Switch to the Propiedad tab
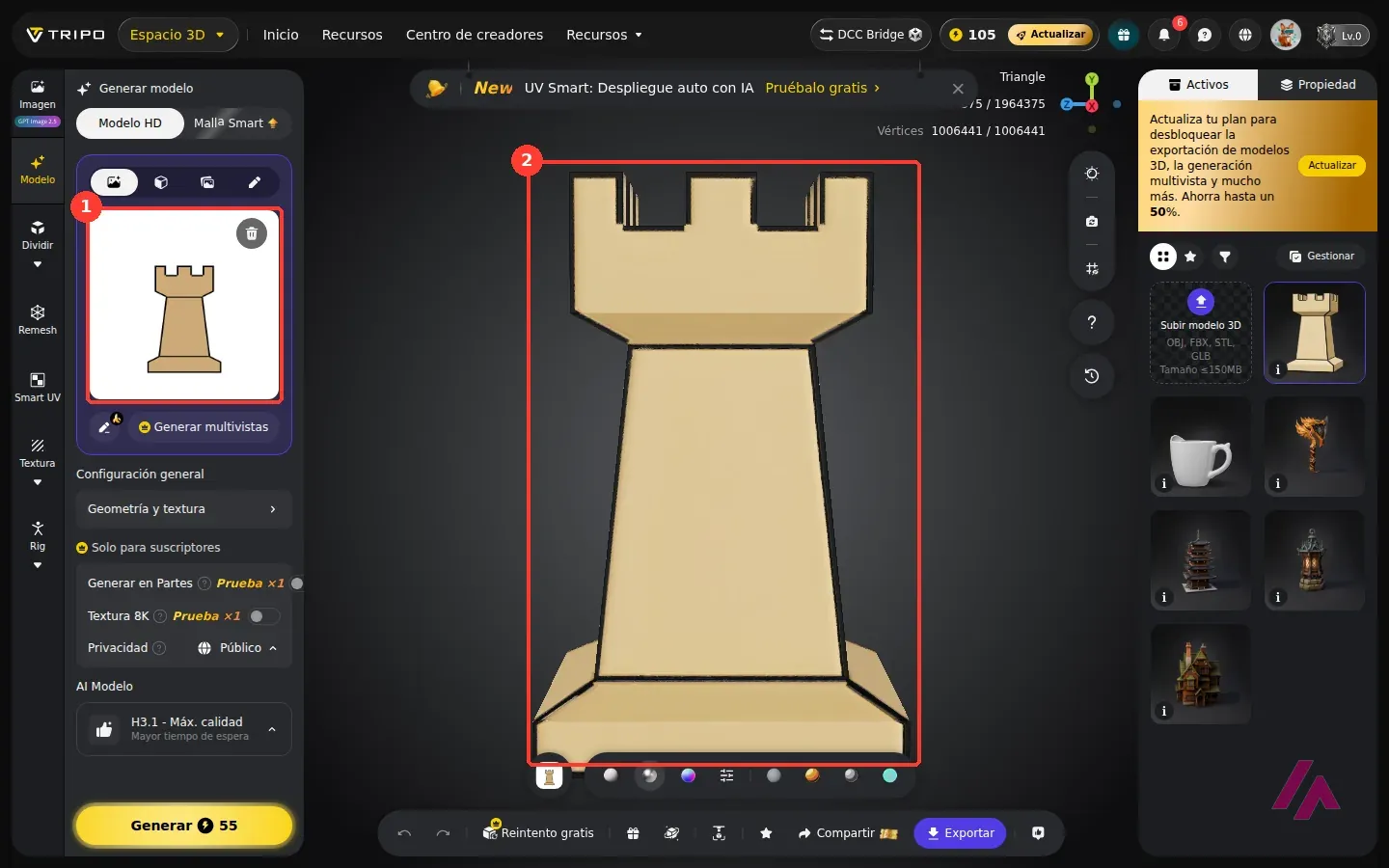Image resolution: width=1389 pixels, height=868 pixels. click(x=1318, y=85)
